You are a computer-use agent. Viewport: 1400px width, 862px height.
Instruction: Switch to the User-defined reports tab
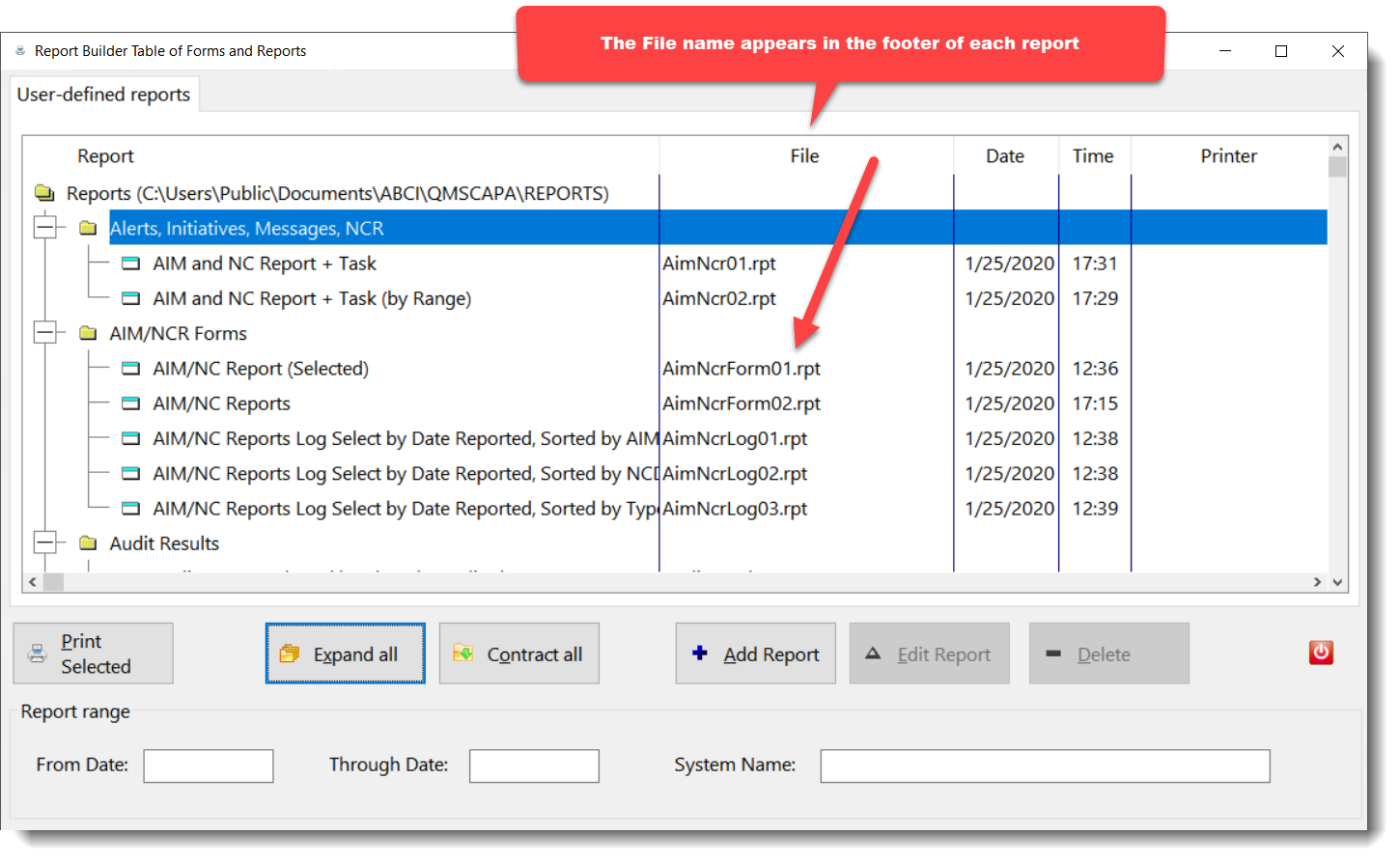click(x=102, y=94)
